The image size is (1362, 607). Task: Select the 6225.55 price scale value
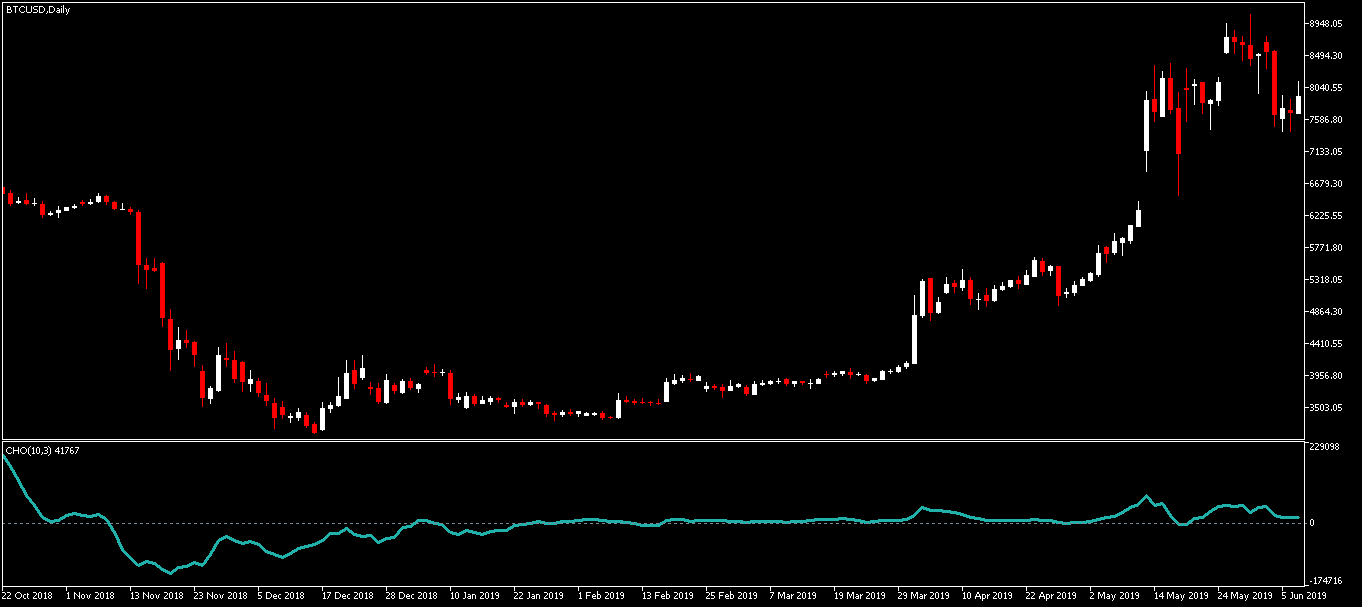[x=1332, y=216]
